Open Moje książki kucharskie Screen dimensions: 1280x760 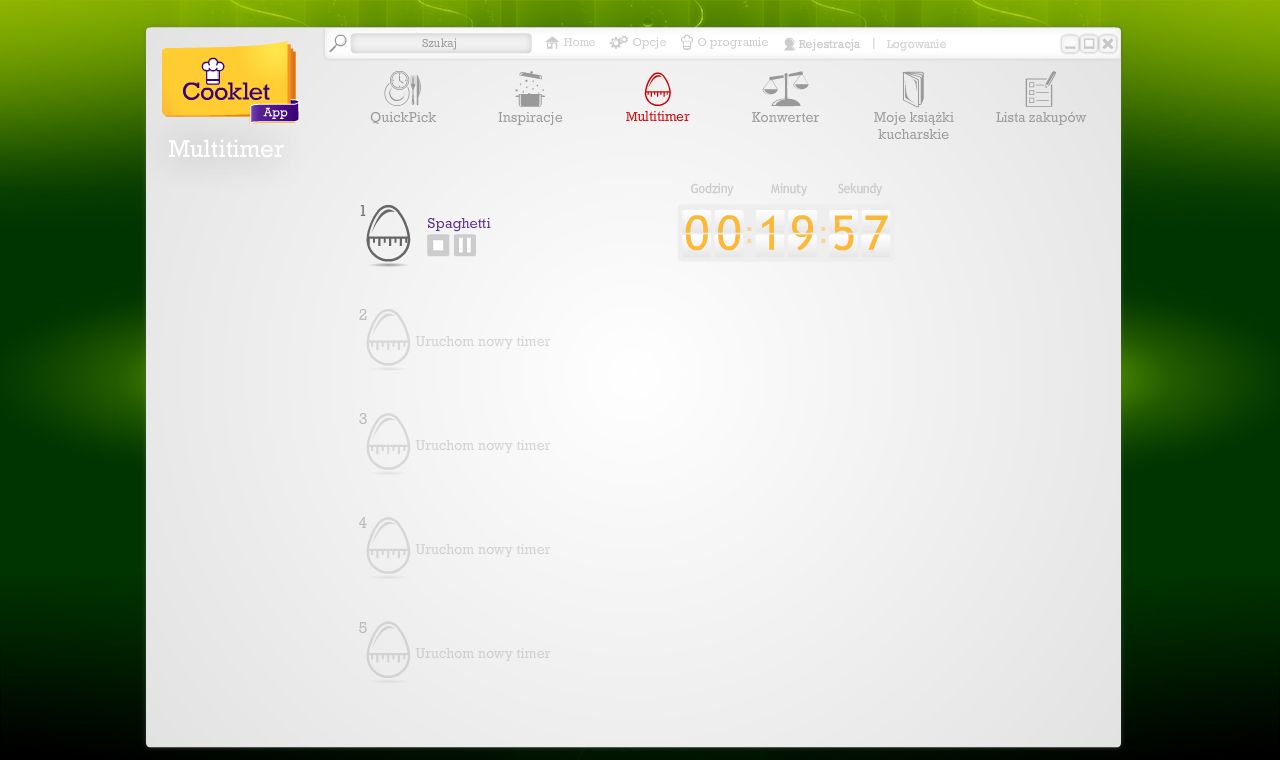(913, 106)
